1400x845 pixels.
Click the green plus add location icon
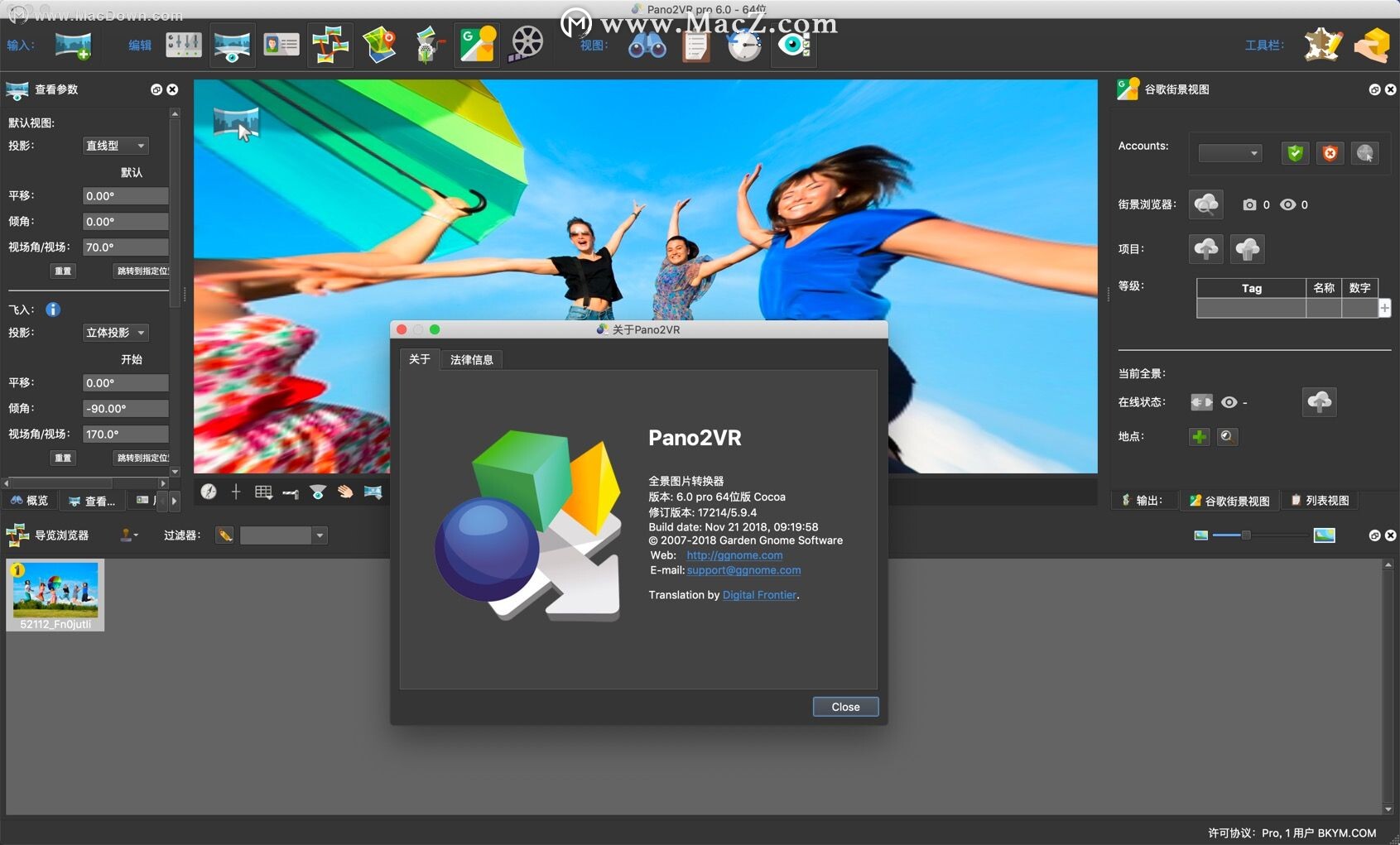1199,436
